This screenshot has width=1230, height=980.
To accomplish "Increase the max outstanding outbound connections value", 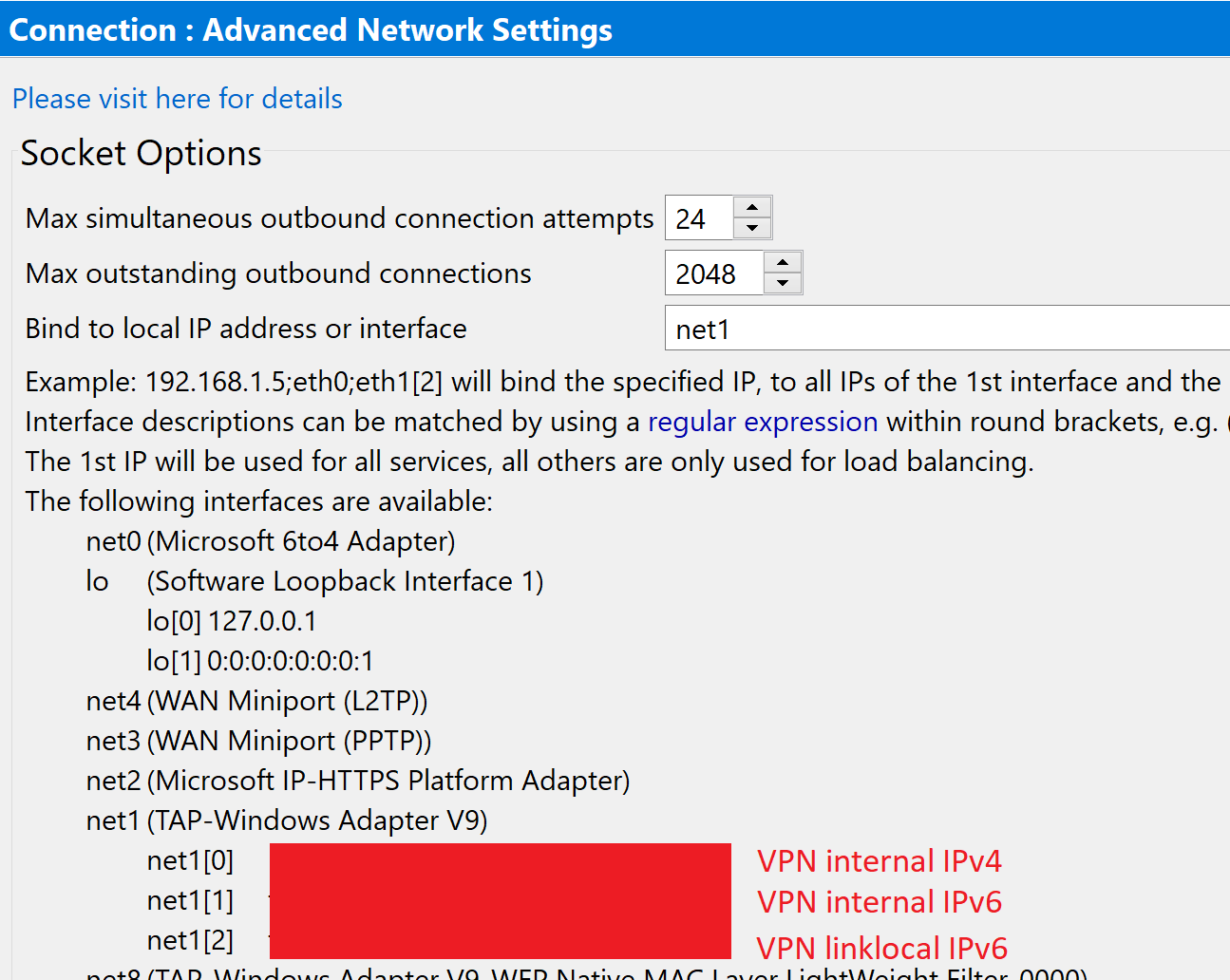I will point(782,262).
